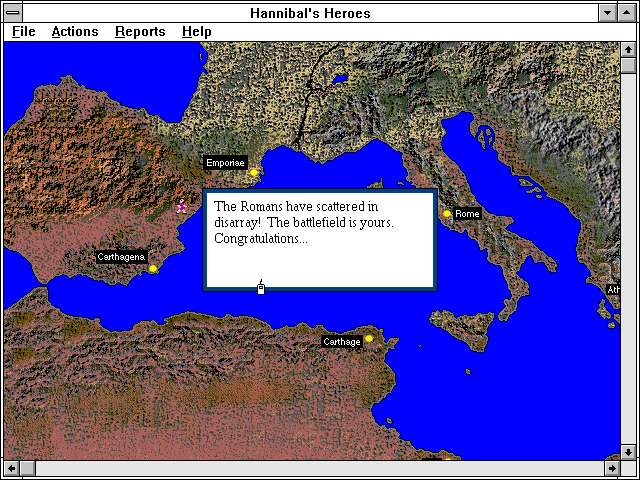The image size is (640, 480).
Task: Click the horizontal scrollbar left arrow
Action: (x=11, y=468)
